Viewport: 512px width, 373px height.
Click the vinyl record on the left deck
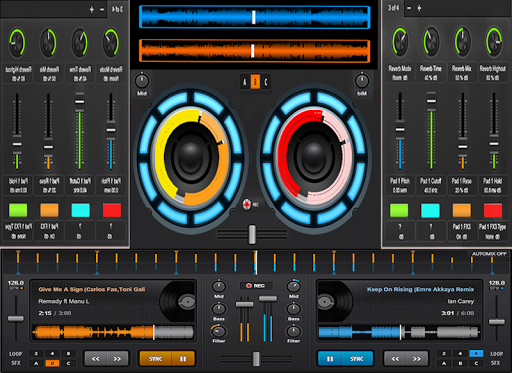click(x=177, y=302)
